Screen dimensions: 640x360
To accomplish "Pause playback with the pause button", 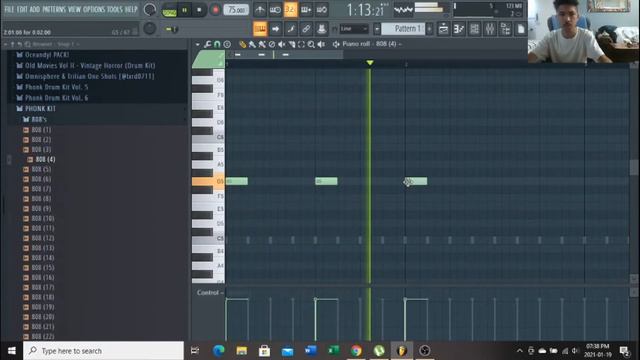I will point(184,10).
